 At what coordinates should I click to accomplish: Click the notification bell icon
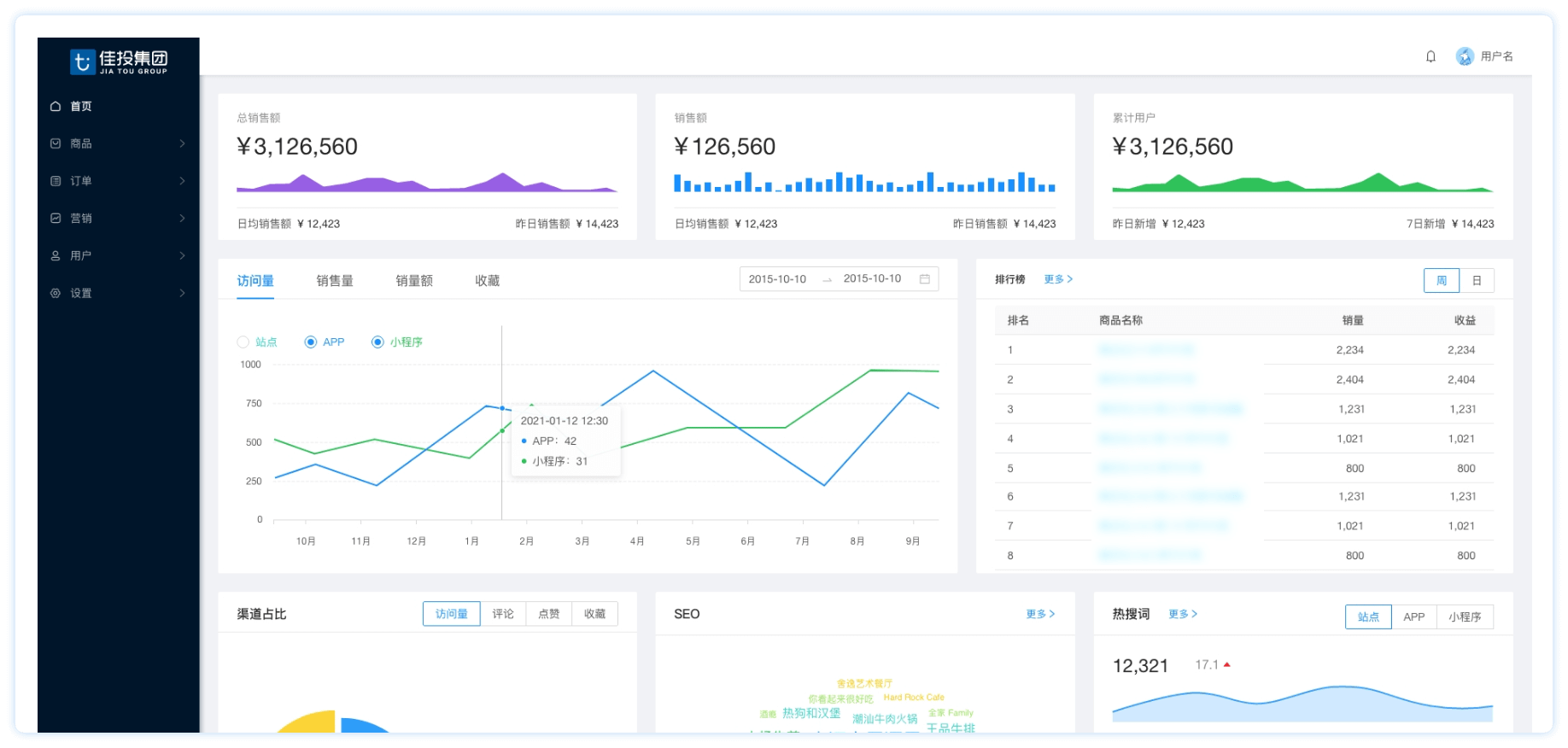1431,56
